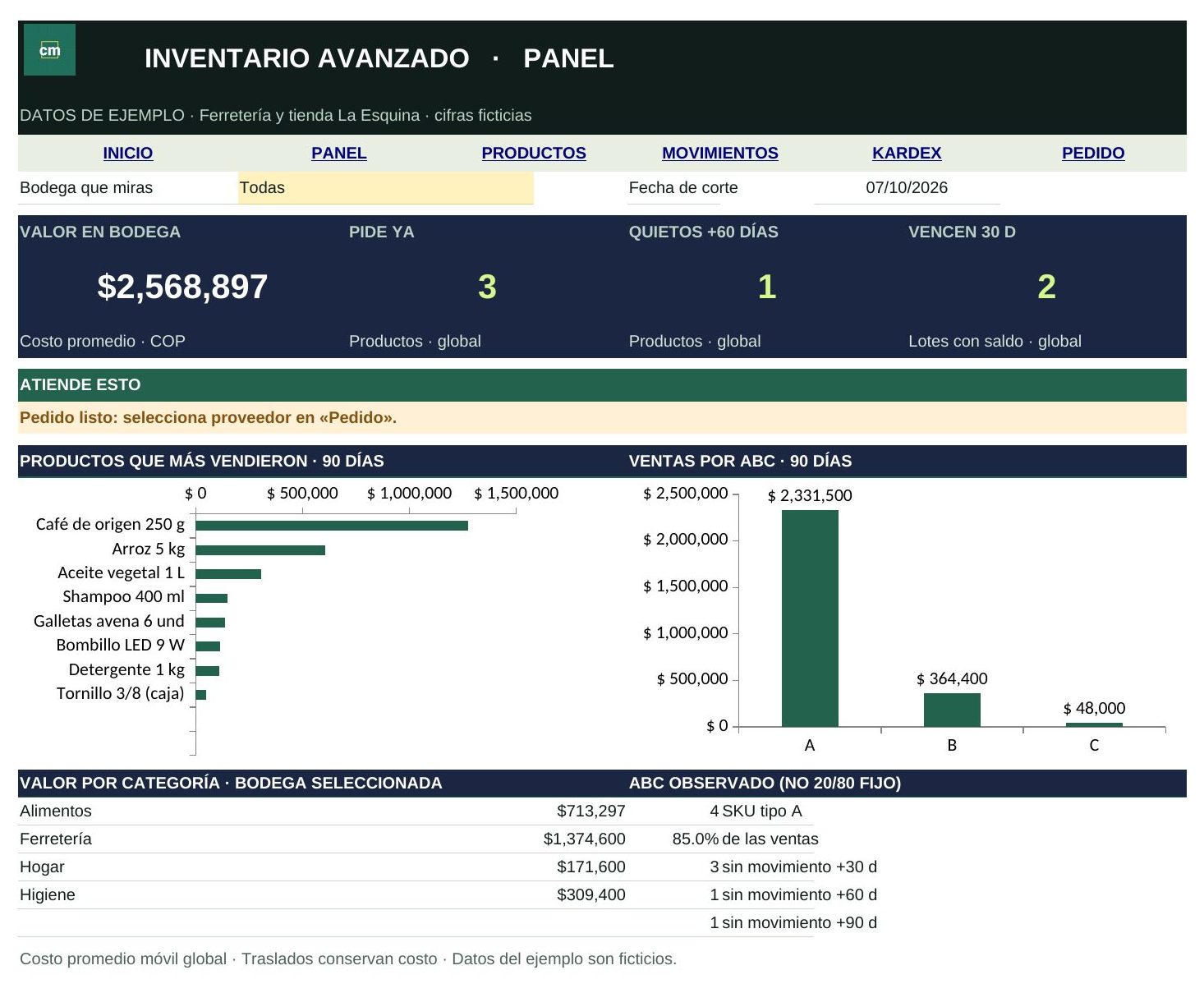
Task: Select the Tornillo 3/8 (caja) label
Action: click(x=121, y=693)
